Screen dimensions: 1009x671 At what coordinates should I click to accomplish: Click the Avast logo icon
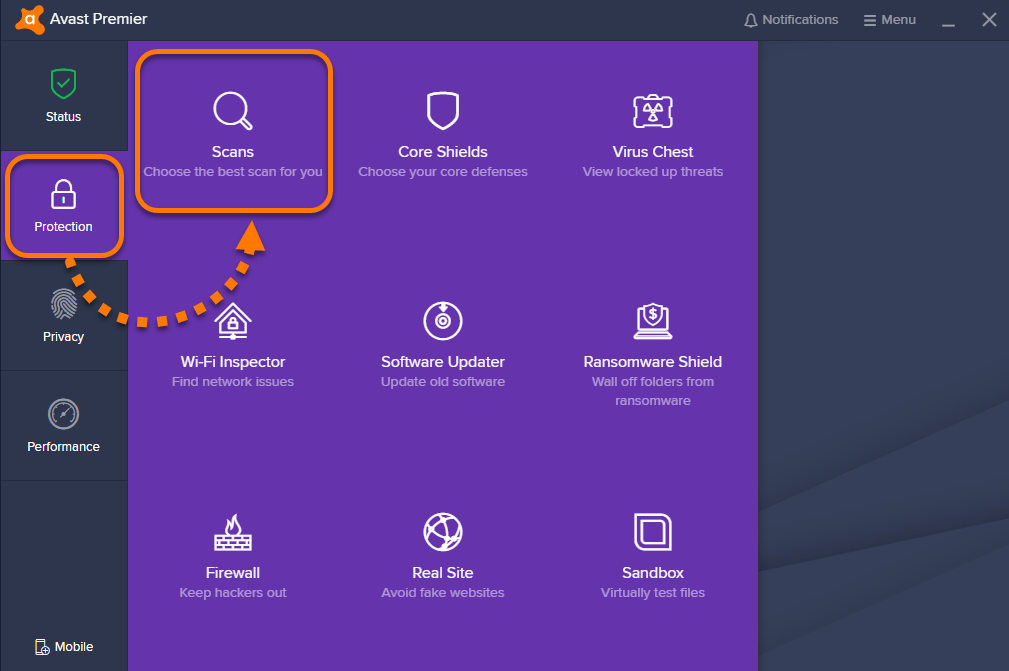coord(30,19)
